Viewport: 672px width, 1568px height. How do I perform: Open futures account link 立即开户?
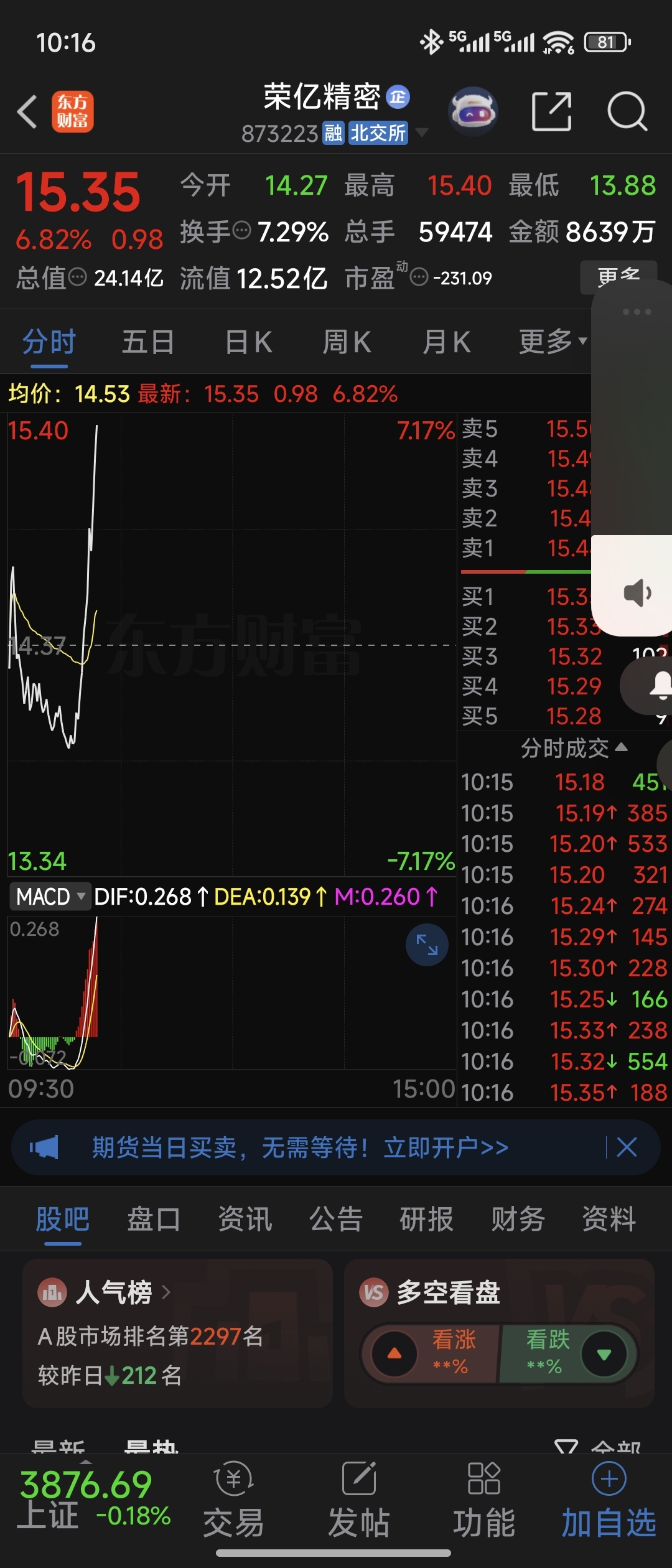coord(446,1147)
